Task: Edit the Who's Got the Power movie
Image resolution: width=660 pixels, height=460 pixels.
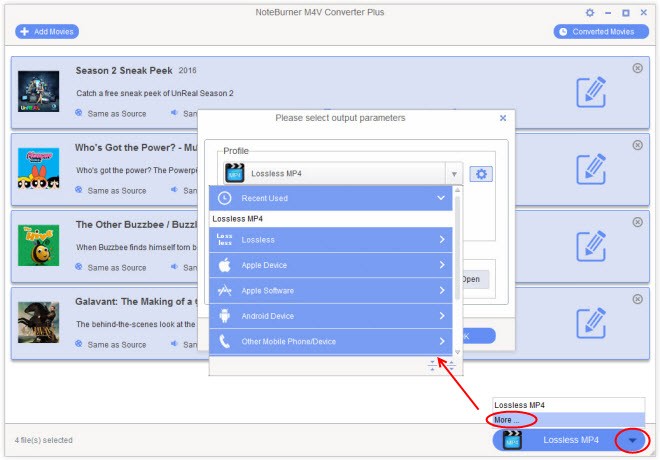Action: click(591, 169)
